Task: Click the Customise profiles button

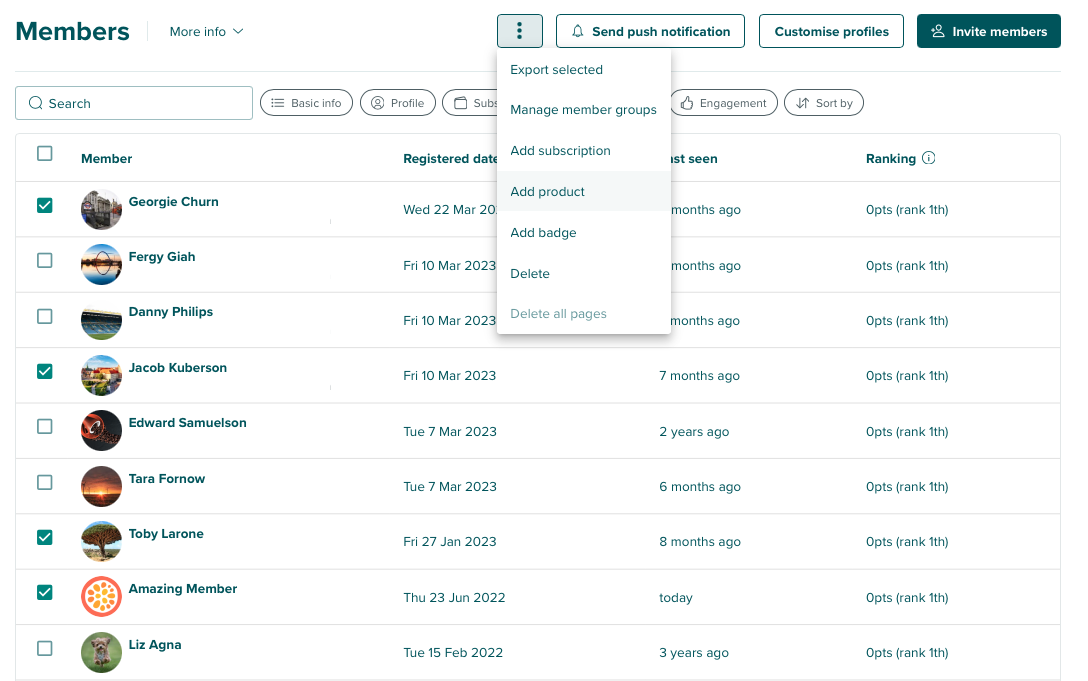Action: coord(831,31)
